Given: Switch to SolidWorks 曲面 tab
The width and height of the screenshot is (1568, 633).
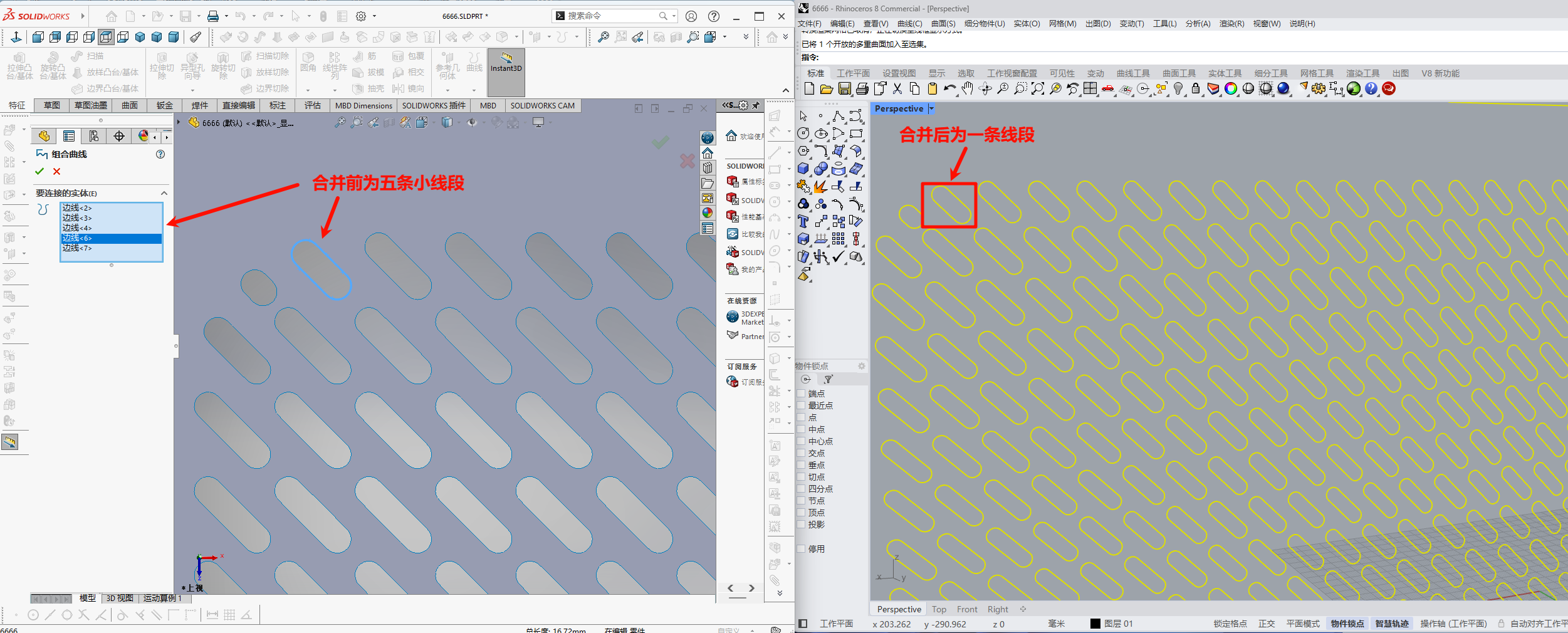Looking at the screenshot, I should 130,105.
